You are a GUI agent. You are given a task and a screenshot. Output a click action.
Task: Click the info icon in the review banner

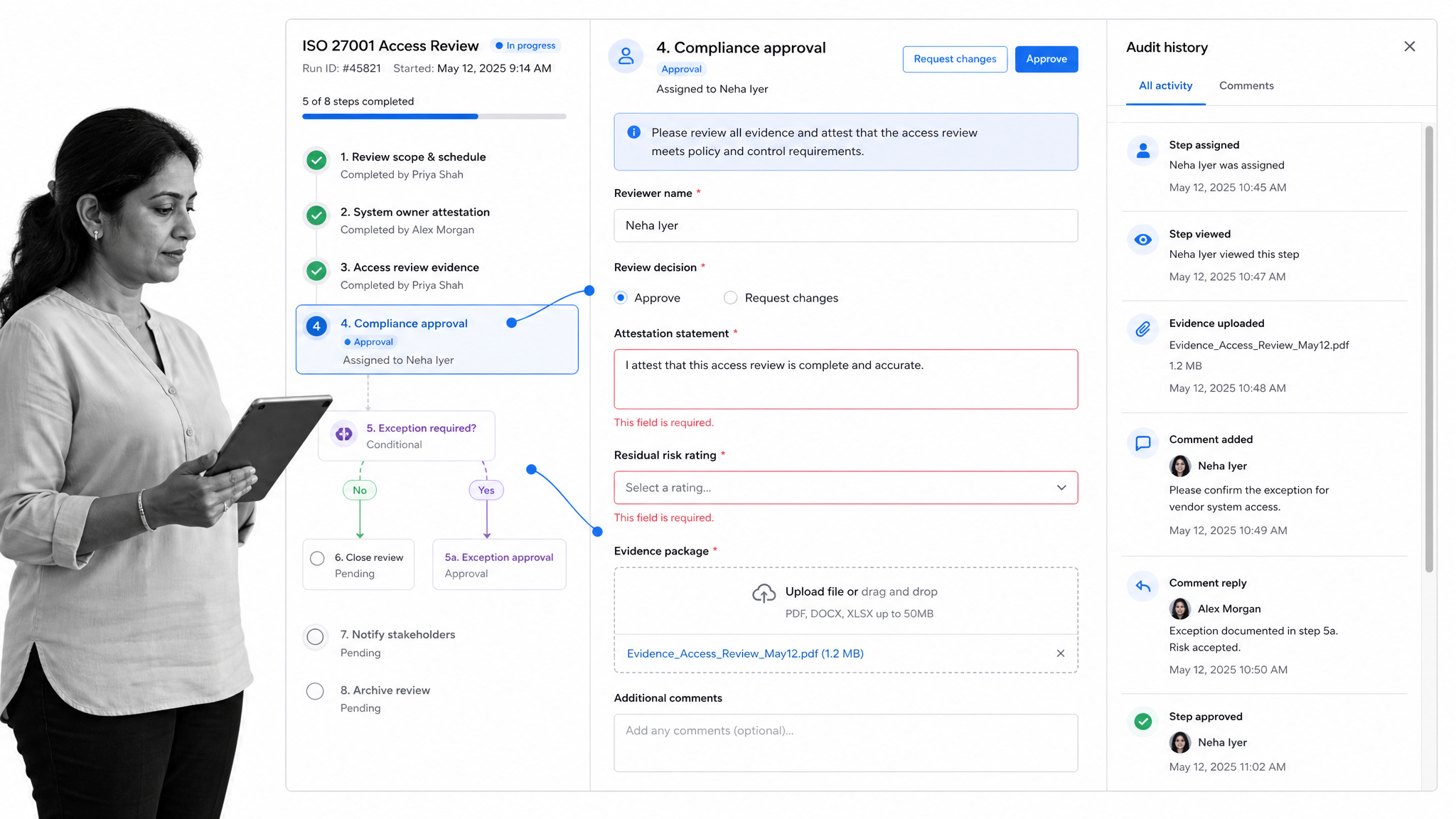pyautogui.click(x=634, y=132)
